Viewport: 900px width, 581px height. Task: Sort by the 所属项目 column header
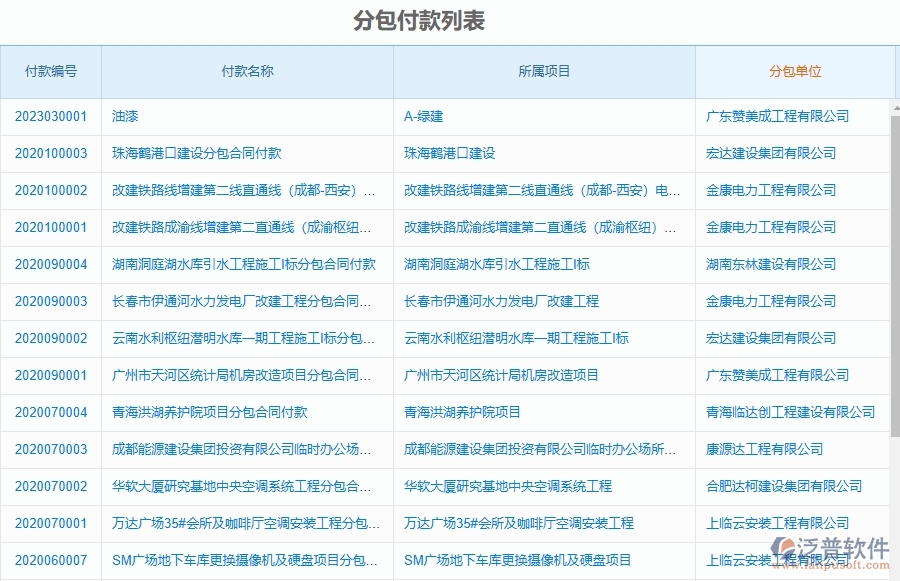[544, 71]
